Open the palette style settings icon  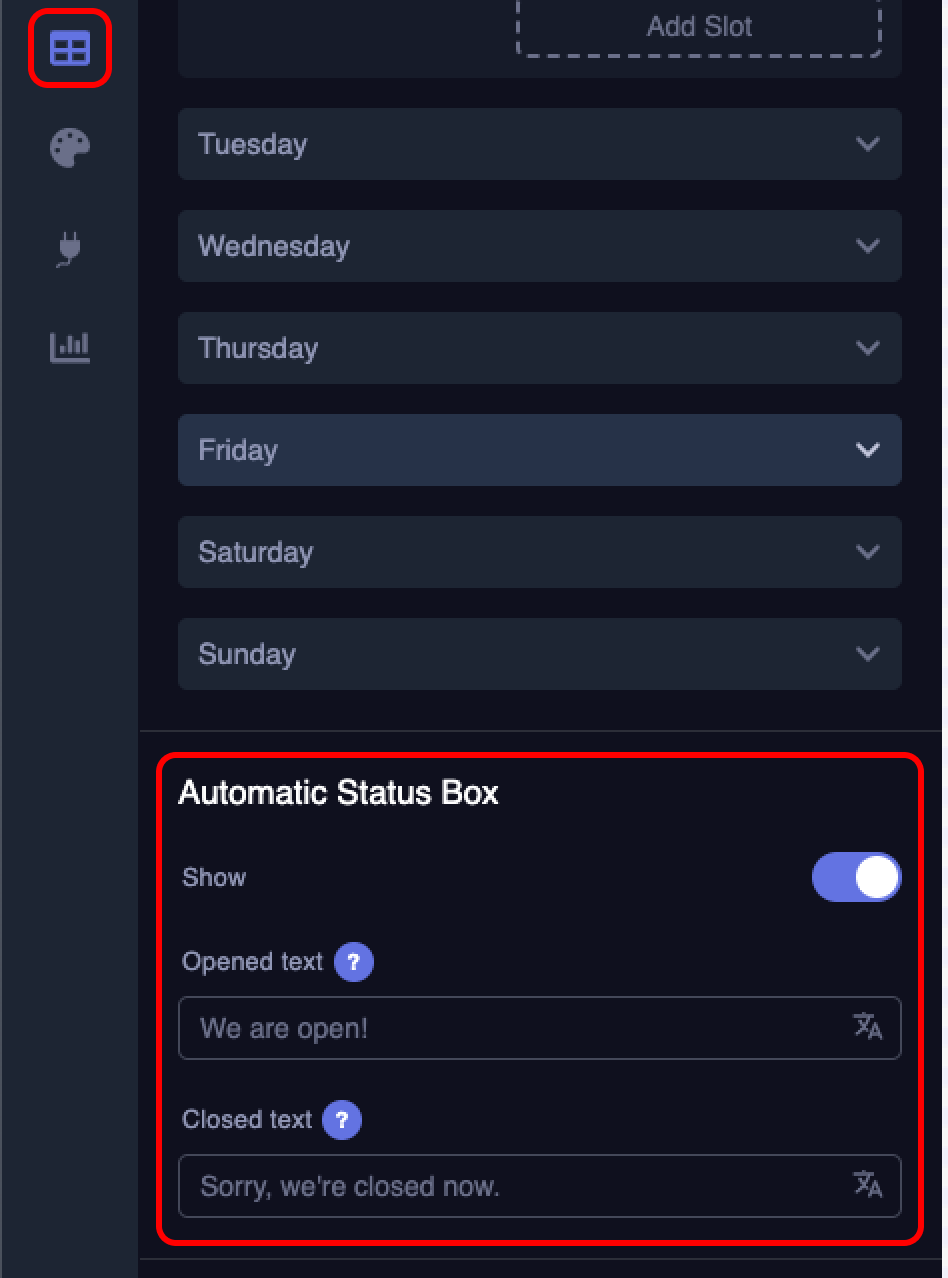point(70,148)
